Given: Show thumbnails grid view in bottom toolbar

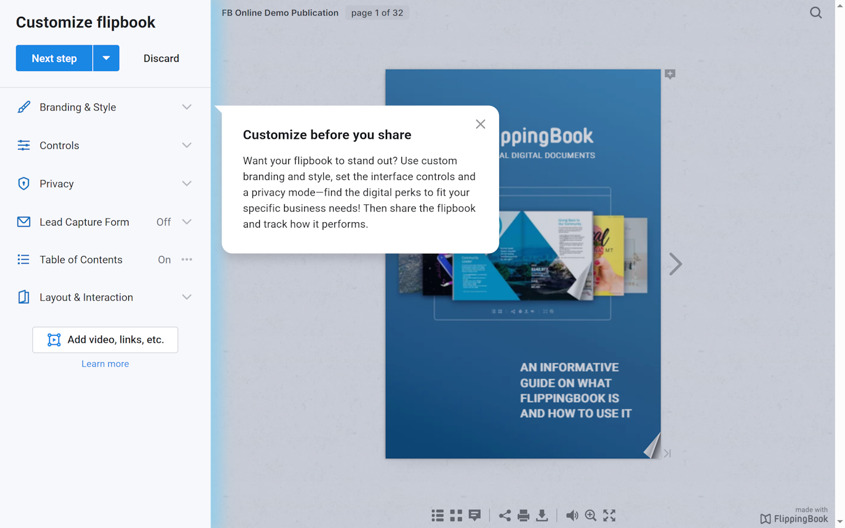Looking at the screenshot, I should (x=456, y=516).
